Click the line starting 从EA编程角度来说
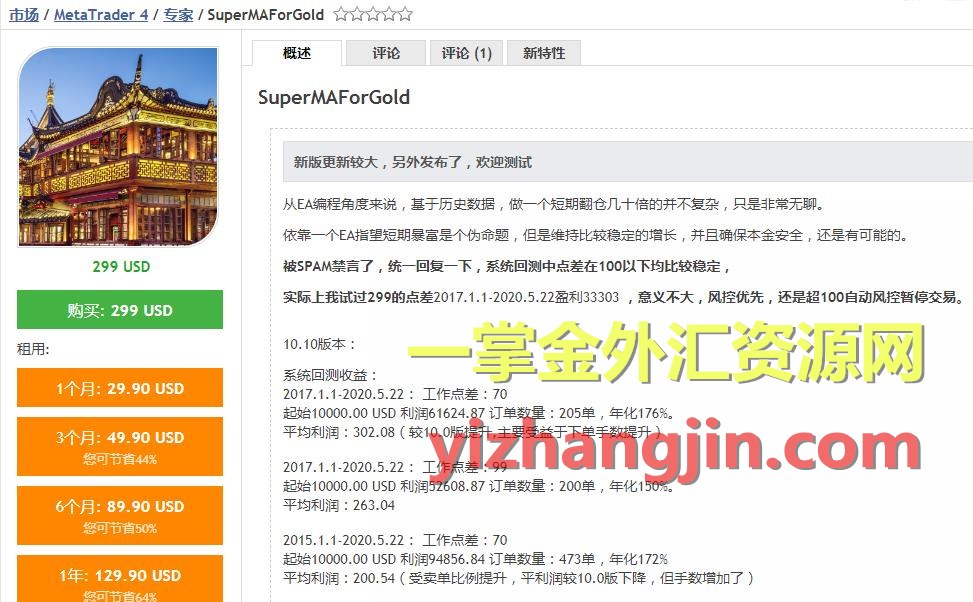The height and width of the screenshot is (602, 973). [x=554, y=204]
